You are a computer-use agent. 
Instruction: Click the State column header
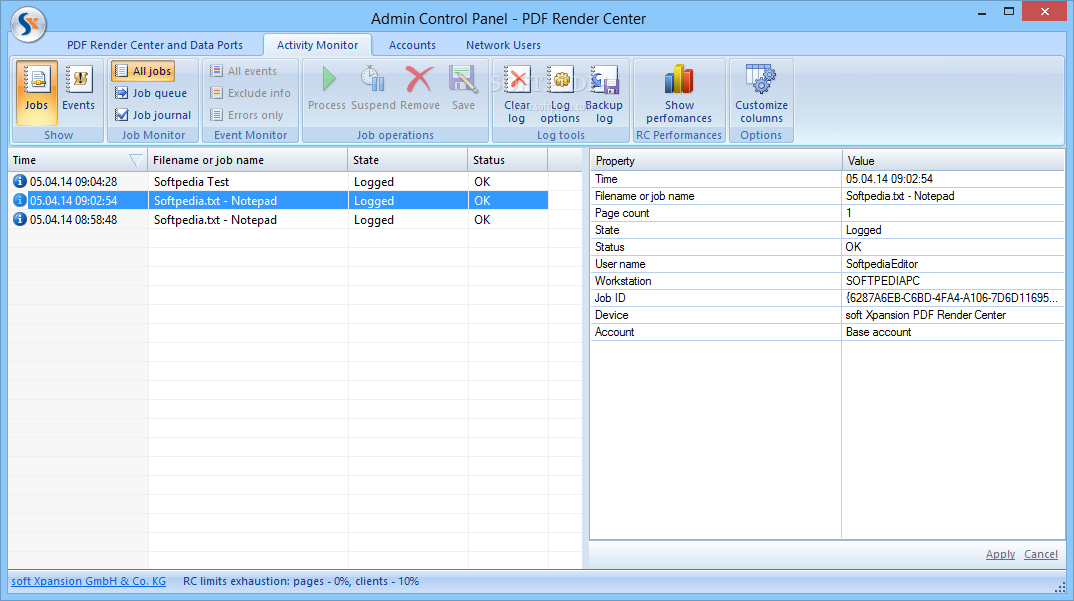coord(408,160)
